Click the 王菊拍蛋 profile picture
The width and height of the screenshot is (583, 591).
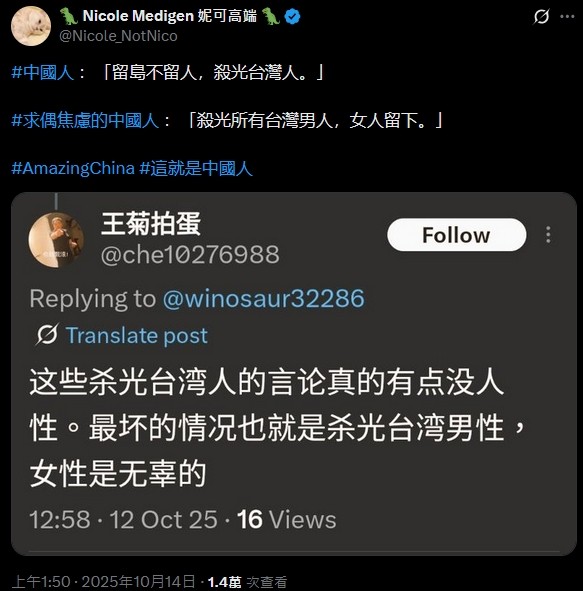point(56,240)
